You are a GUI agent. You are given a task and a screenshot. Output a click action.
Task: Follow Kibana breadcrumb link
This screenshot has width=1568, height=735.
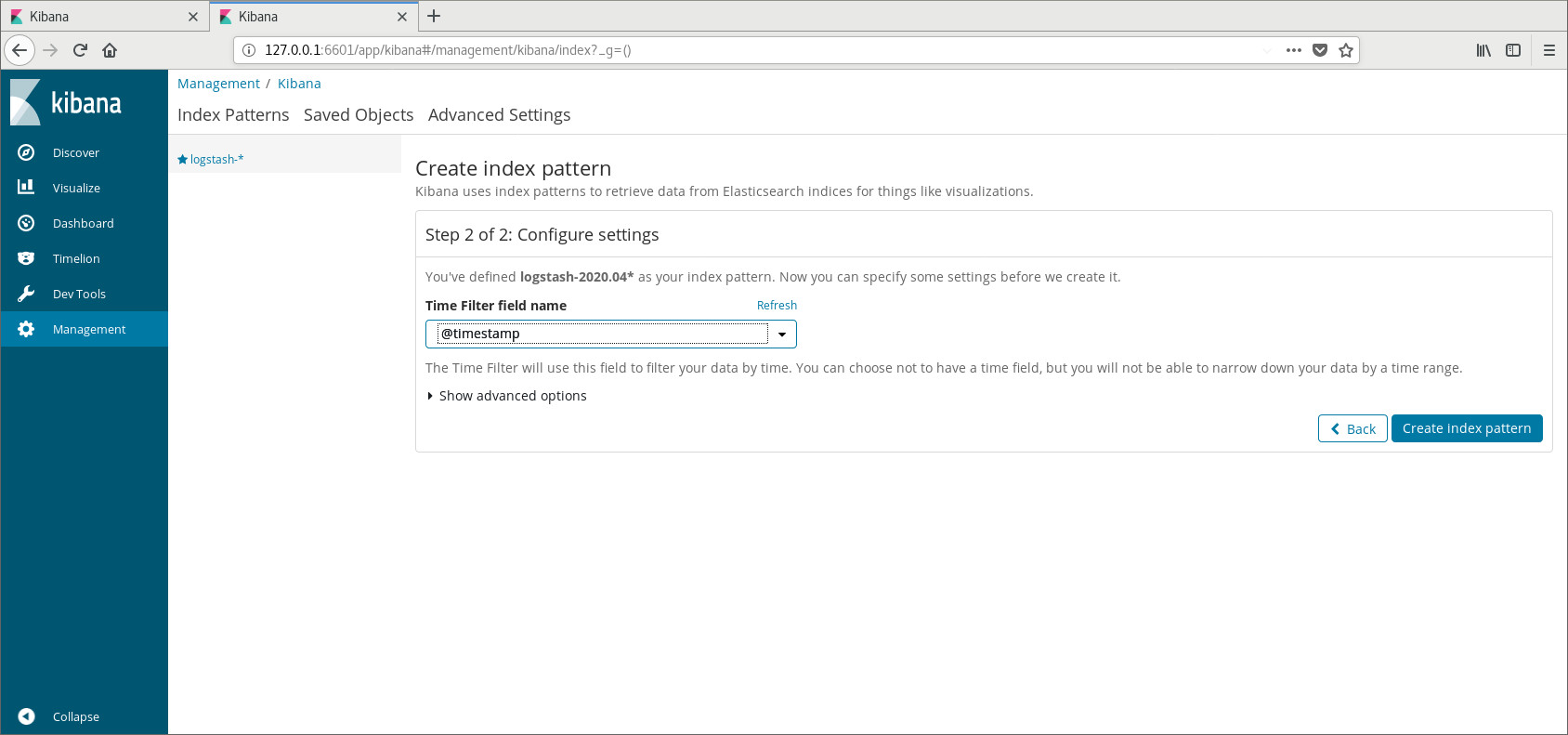(x=299, y=84)
